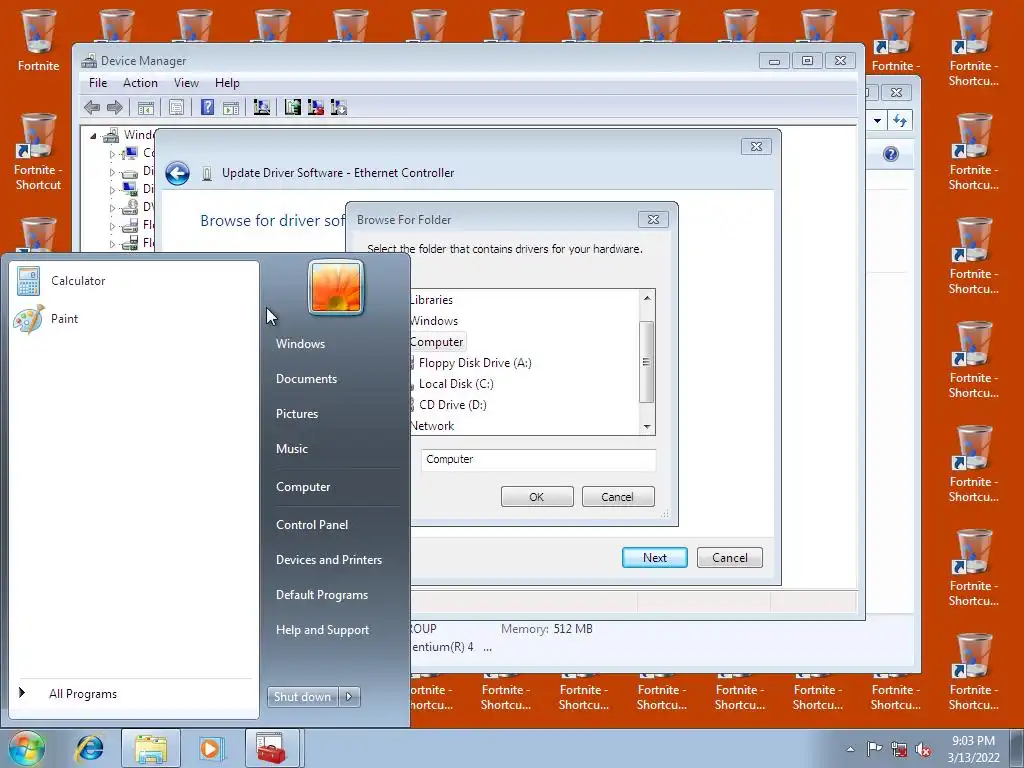The width and height of the screenshot is (1024, 768).
Task: Open Internet Explorer from taskbar
Action: pos(89,748)
